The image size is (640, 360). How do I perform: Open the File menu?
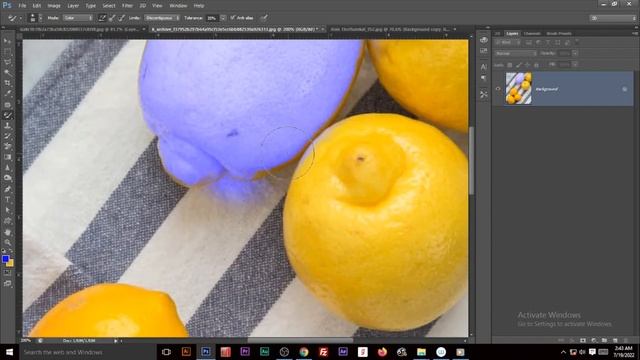(x=22, y=6)
